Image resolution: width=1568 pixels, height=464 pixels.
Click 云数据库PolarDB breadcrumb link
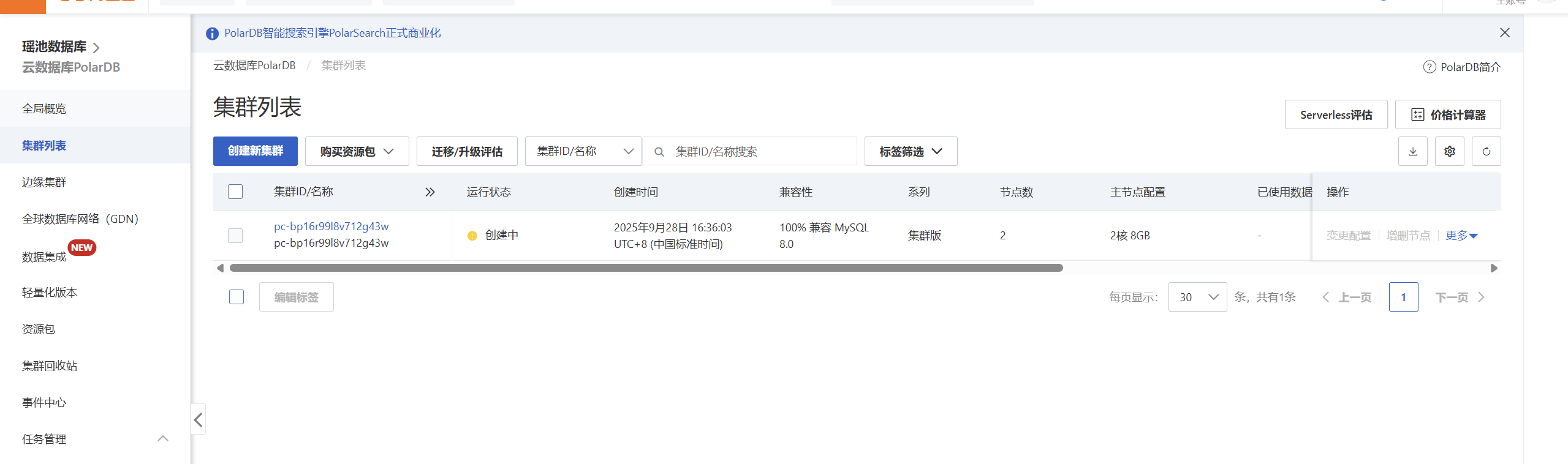(x=254, y=65)
